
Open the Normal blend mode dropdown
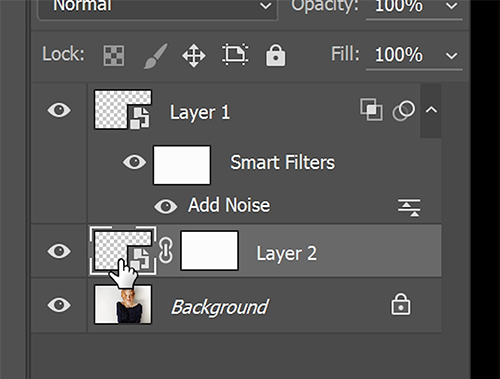click(158, 7)
